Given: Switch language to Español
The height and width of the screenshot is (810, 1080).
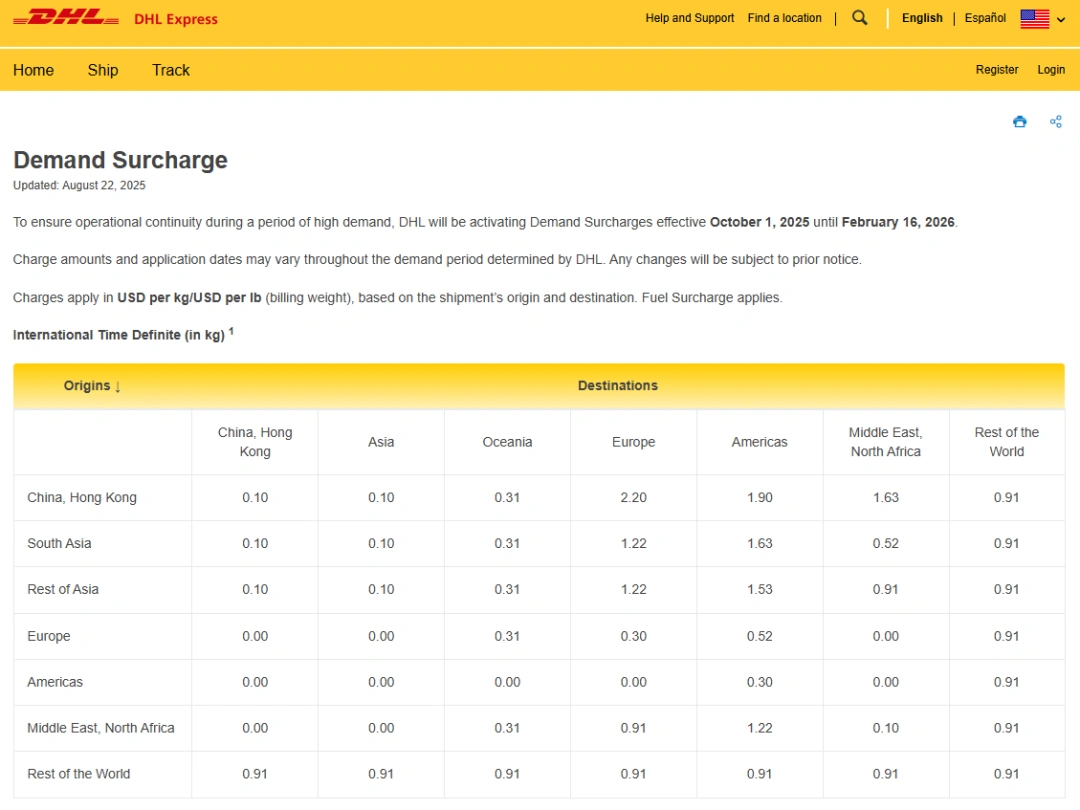Looking at the screenshot, I should (985, 18).
